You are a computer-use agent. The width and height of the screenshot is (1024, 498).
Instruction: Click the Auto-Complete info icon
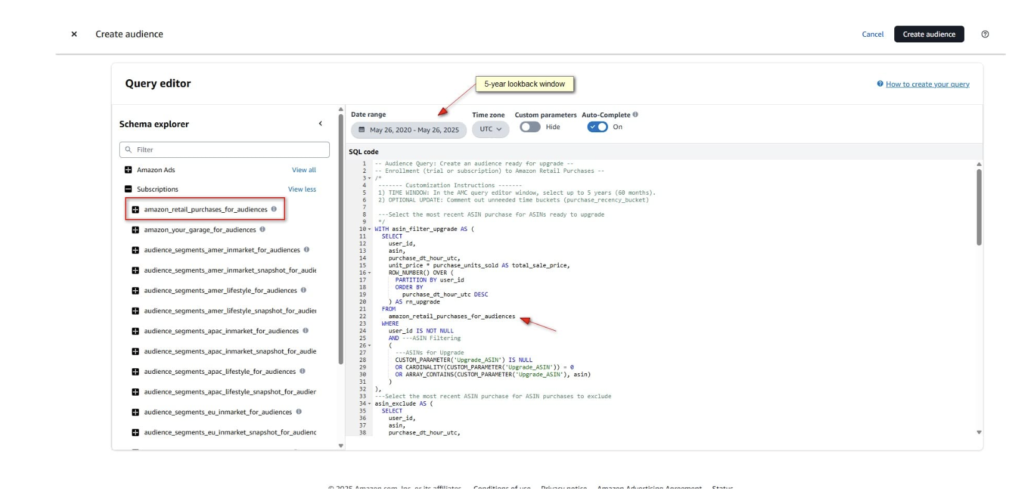point(635,114)
